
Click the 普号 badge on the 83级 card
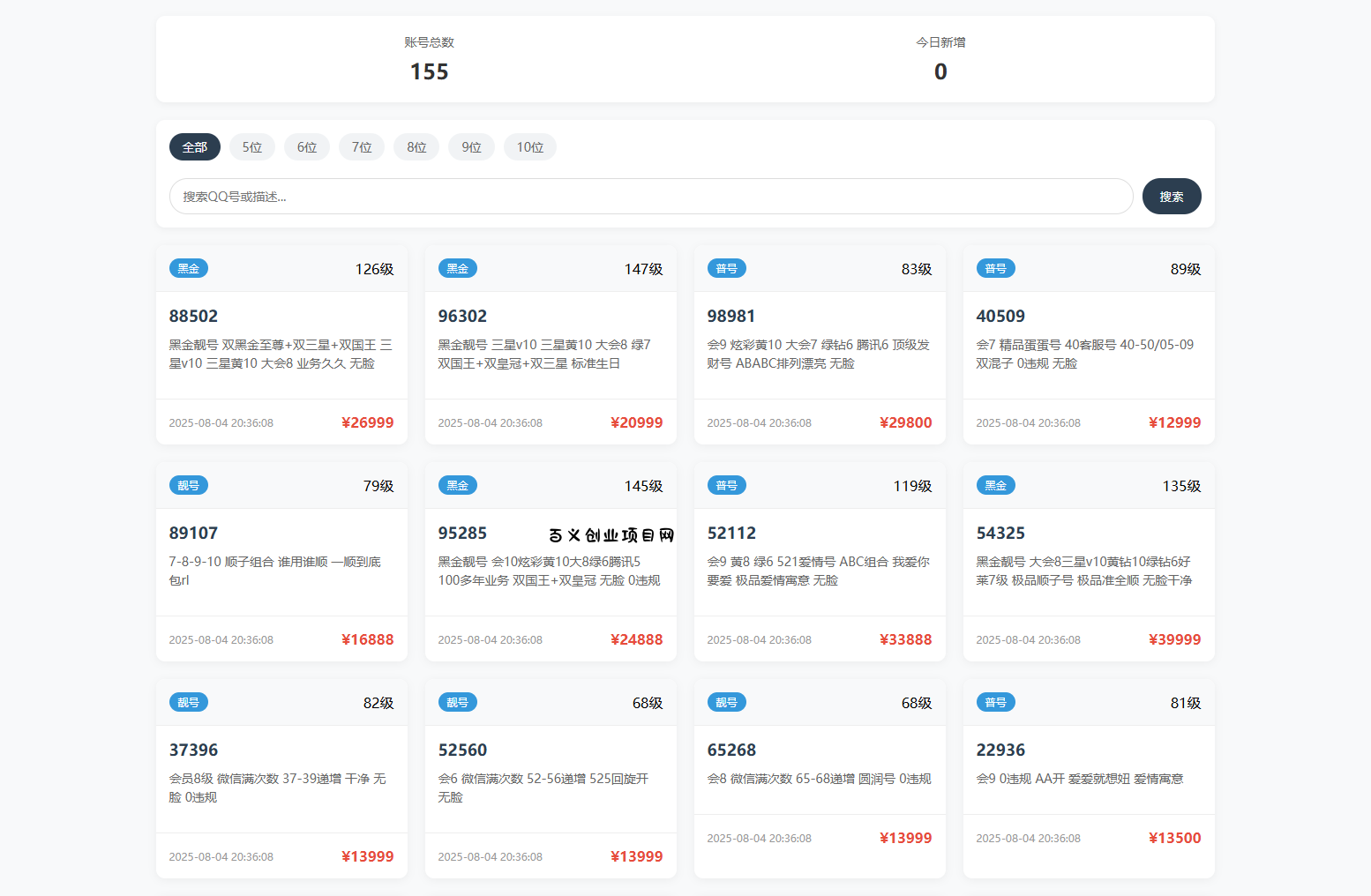click(x=727, y=268)
